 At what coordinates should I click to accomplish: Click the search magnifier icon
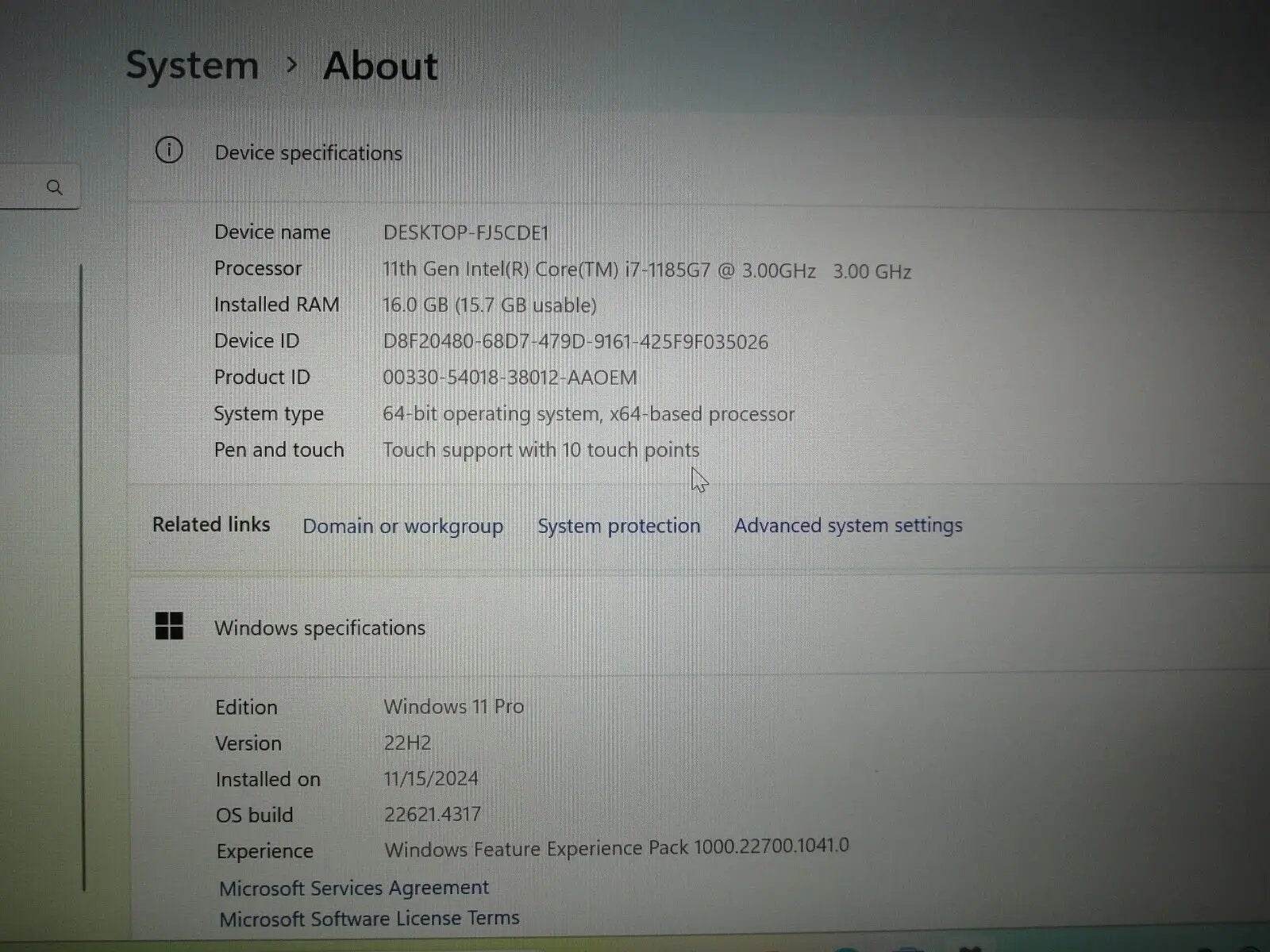point(54,187)
